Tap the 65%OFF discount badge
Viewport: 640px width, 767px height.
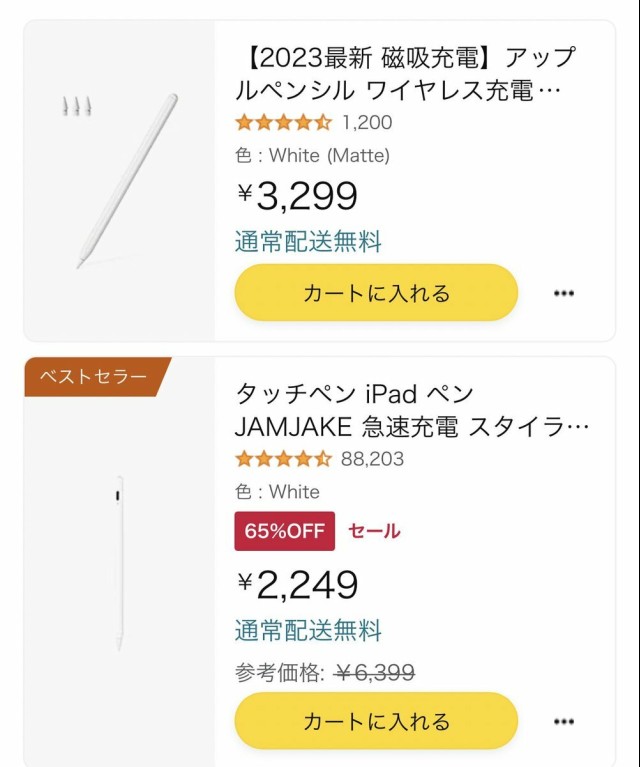coord(285,531)
